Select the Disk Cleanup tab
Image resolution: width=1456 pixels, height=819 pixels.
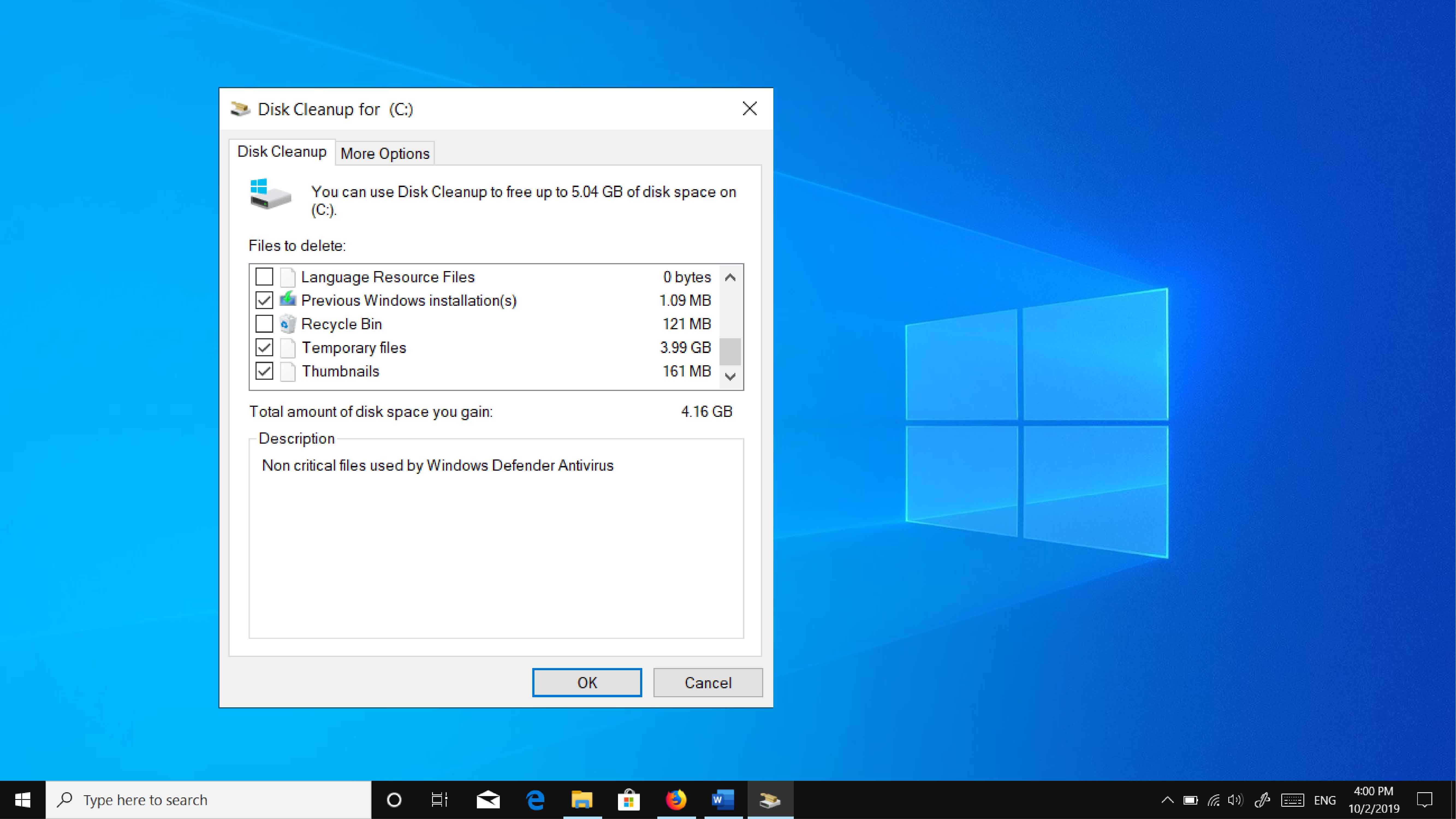(x=281, y=152)
